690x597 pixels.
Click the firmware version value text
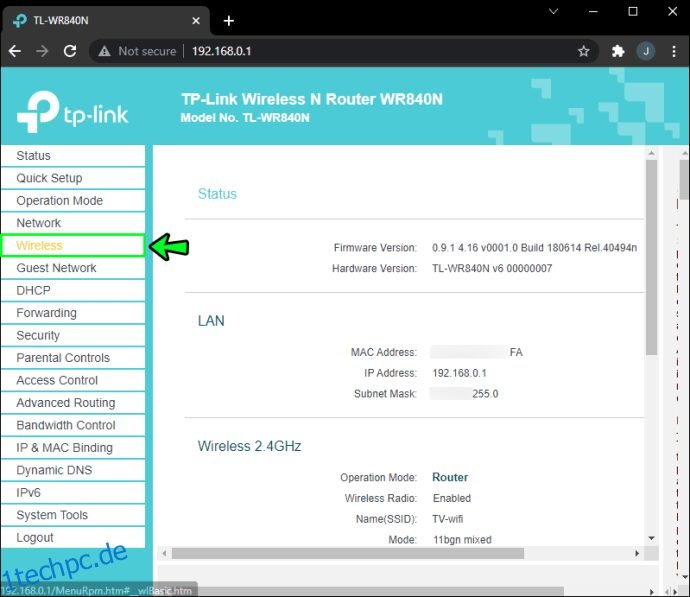click(534, 248)
